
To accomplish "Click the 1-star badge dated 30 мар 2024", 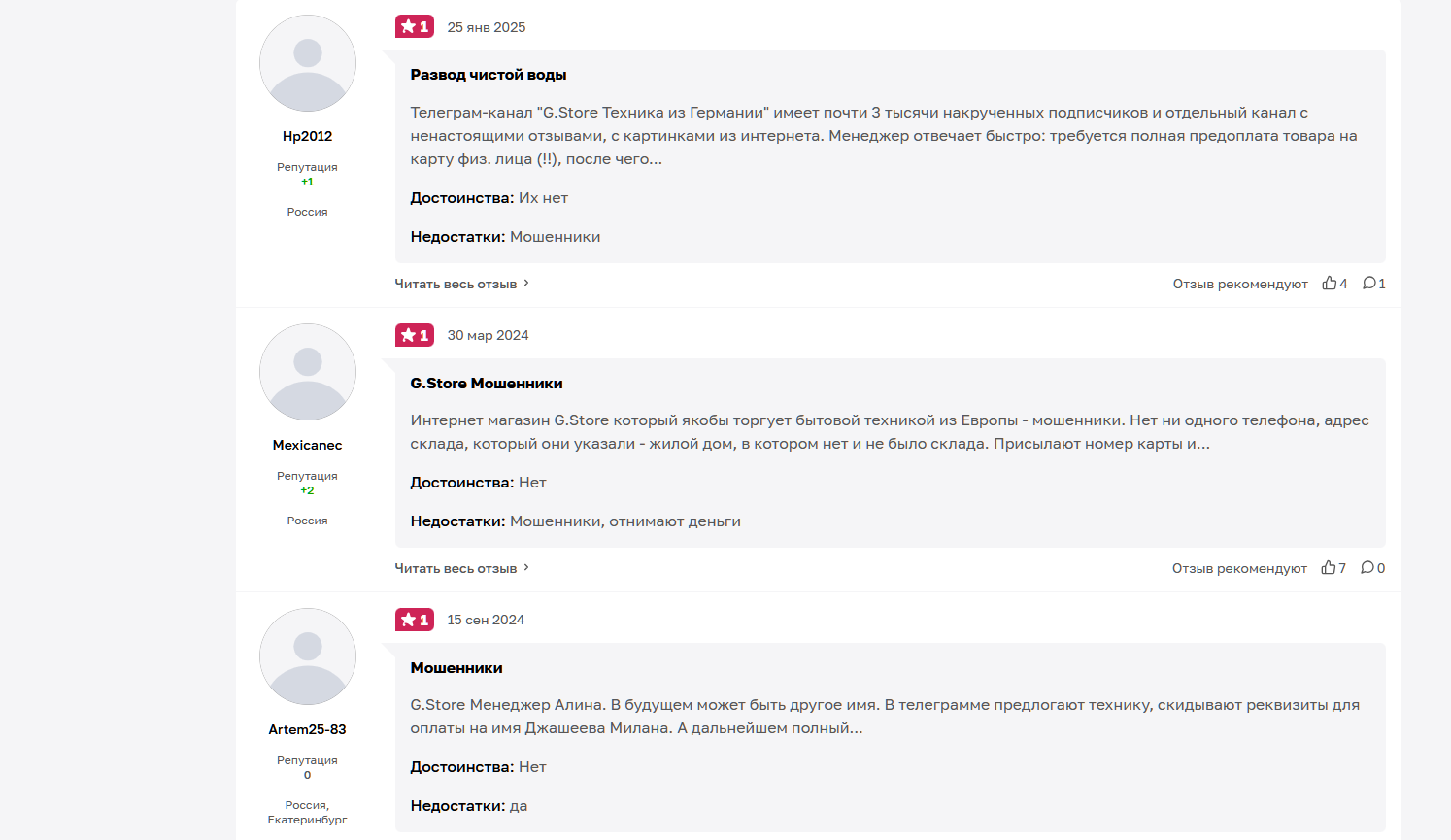I will tap(415, 336).
